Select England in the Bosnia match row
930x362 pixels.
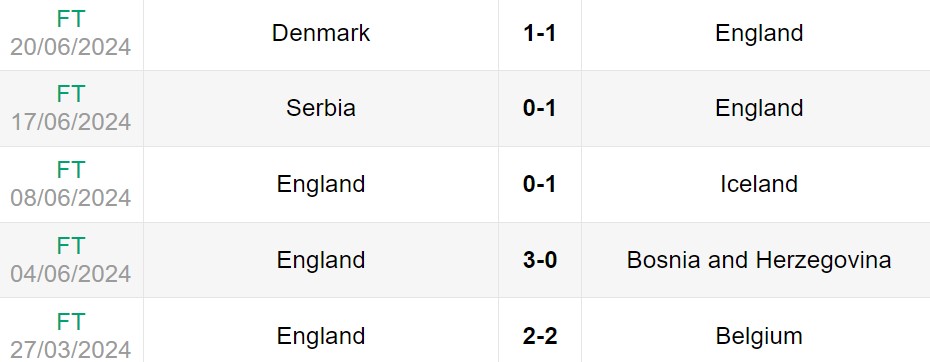321,260
